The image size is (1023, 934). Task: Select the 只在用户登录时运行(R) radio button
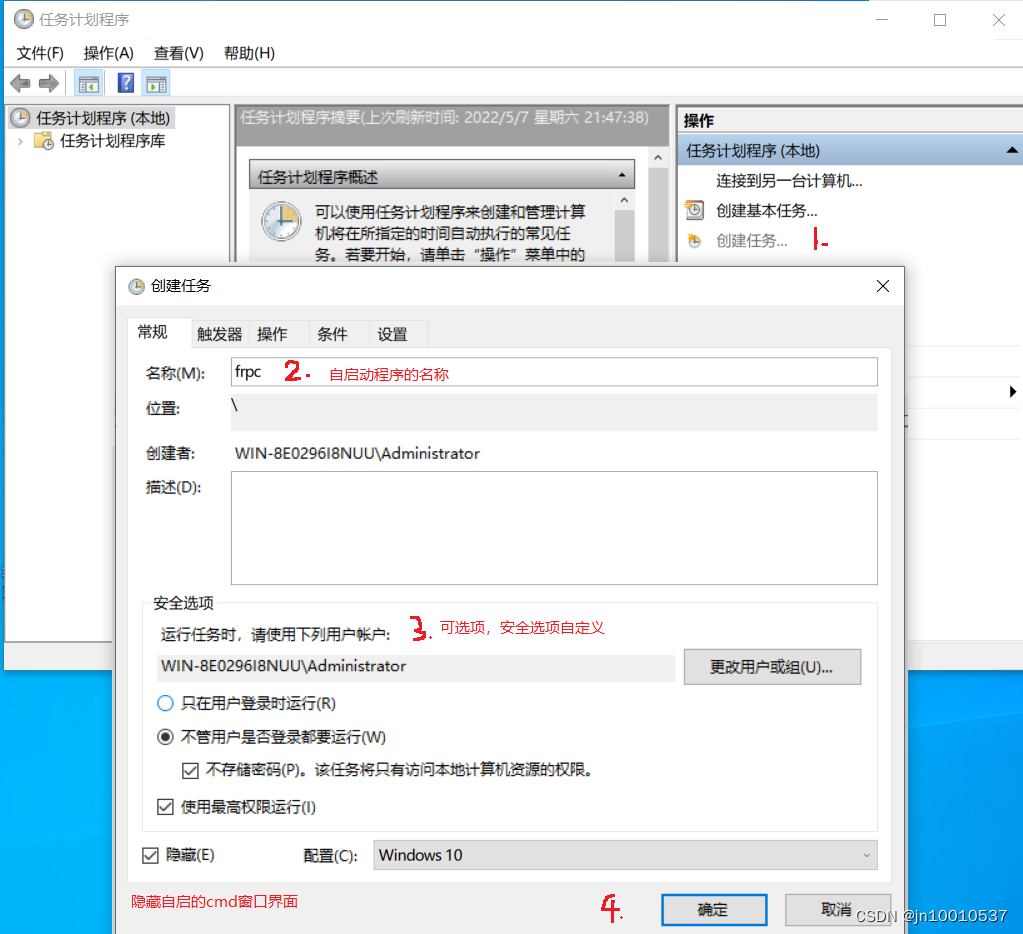(x=165, y=703)
